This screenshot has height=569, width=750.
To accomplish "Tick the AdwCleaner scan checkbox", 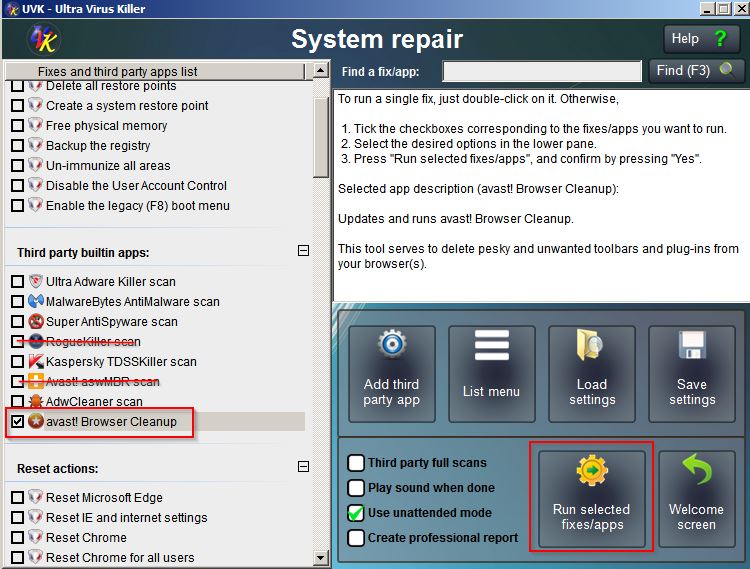I will click(x=17, y=402).
